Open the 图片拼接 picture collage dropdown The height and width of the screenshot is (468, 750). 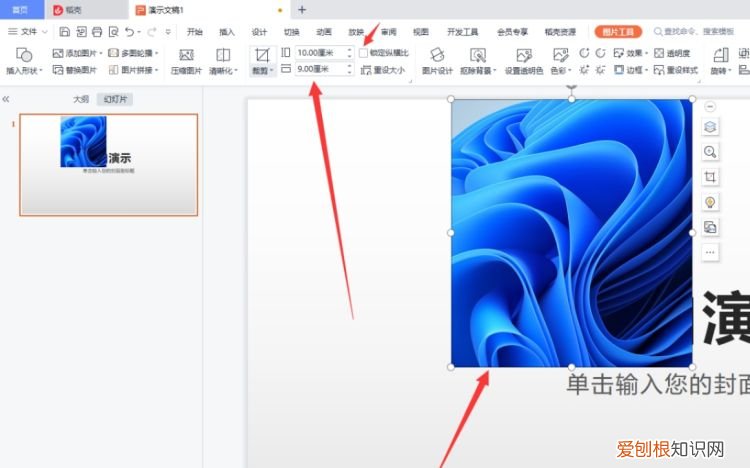click(x=156, y=70)
